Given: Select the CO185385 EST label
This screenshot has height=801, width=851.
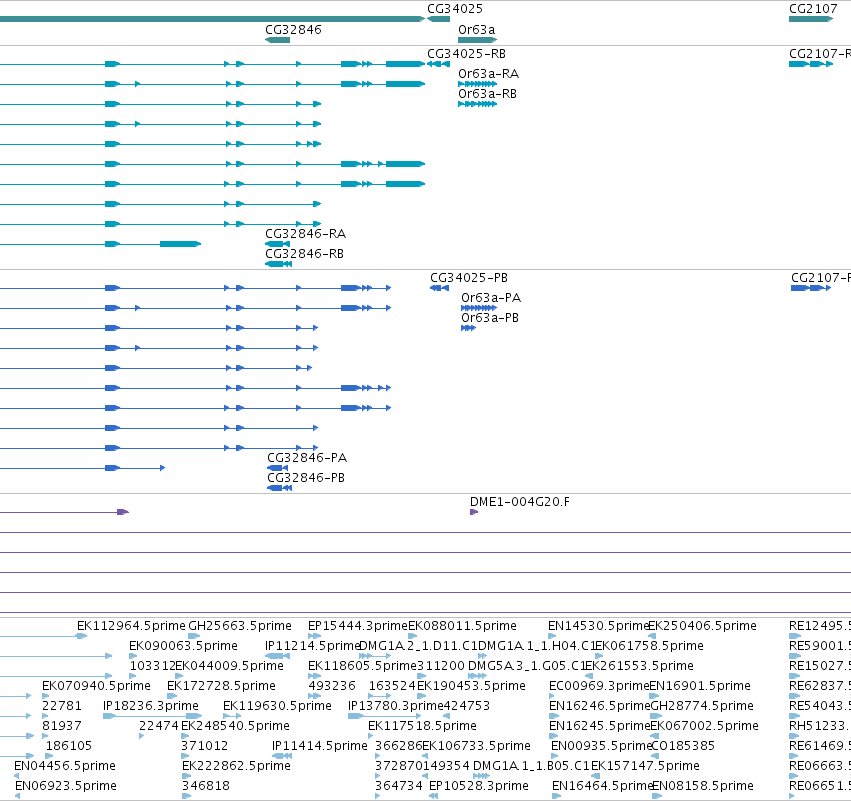Looking at the screenshot, I should pos(683,746).
